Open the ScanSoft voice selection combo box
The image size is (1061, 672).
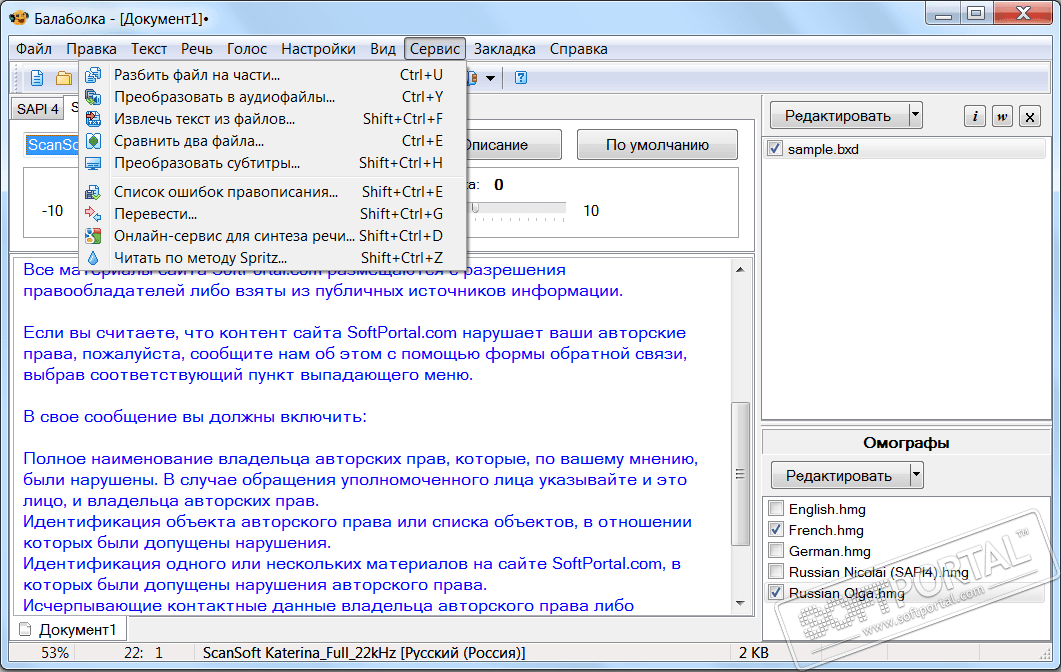(51, 145)
